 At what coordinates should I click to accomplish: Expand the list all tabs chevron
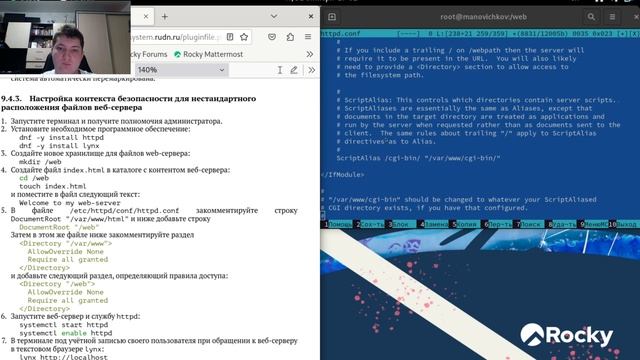click(x=274, y=16)
